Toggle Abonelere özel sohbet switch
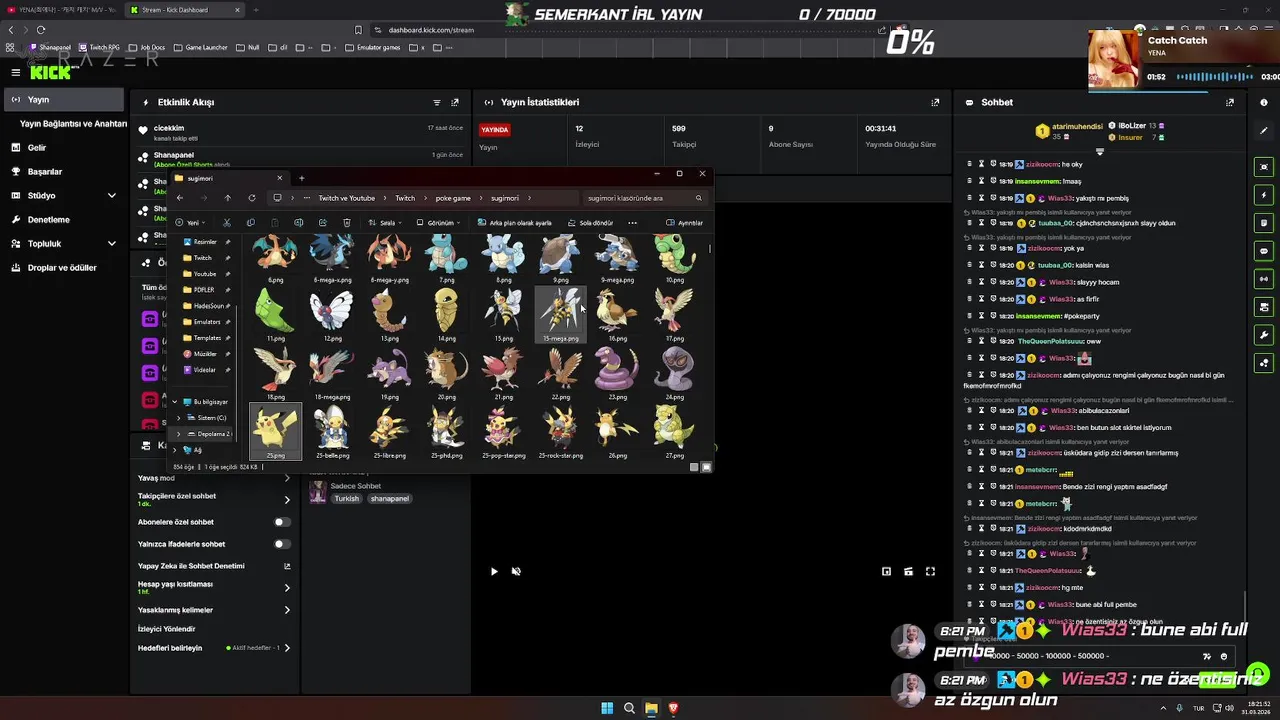Image resolution: width=1280 pixels, height=720 pixels. tap(282, 522)
